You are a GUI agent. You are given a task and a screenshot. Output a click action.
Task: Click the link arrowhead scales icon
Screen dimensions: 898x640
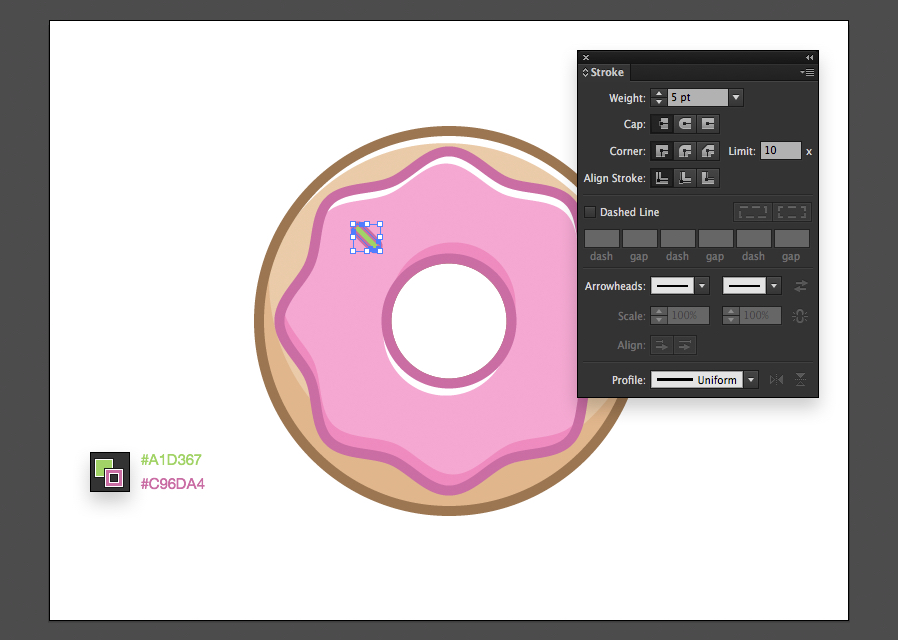(x=800, y=315)
